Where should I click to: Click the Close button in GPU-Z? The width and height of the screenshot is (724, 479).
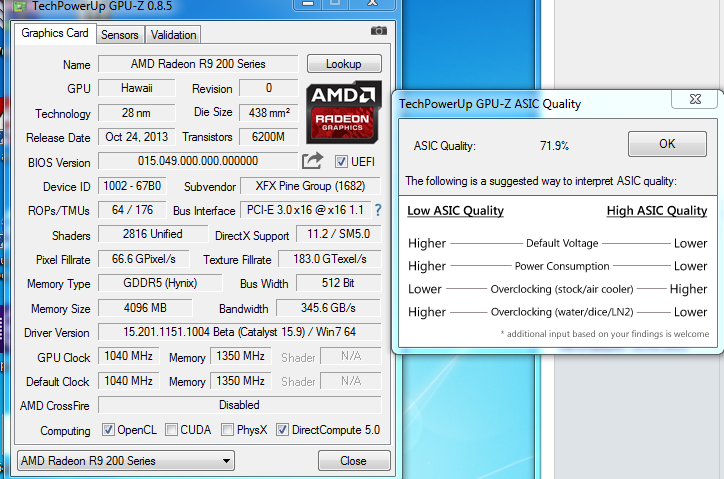[x=354, y=461]
